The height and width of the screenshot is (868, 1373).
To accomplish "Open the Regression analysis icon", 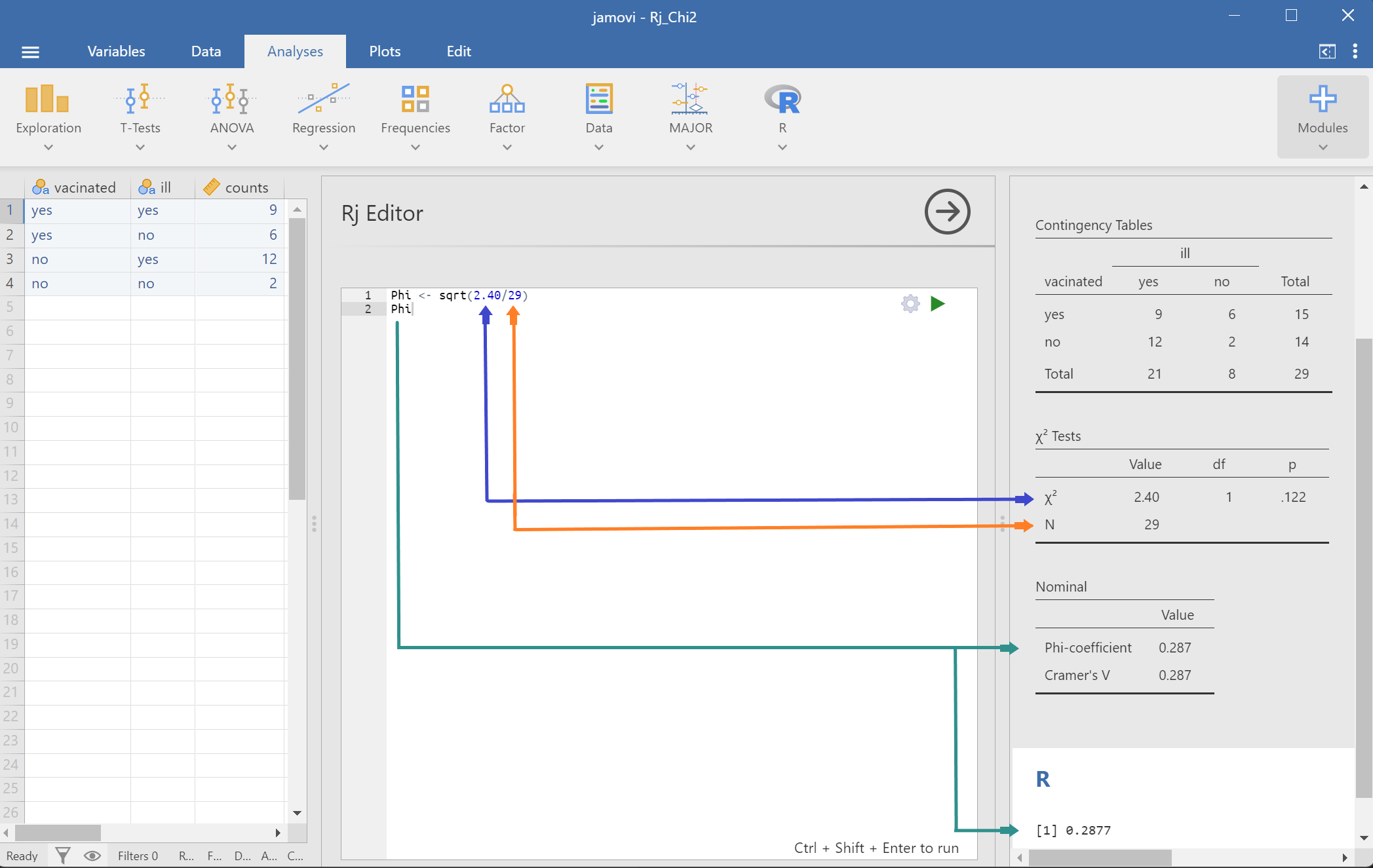I will tap(323, 100).
